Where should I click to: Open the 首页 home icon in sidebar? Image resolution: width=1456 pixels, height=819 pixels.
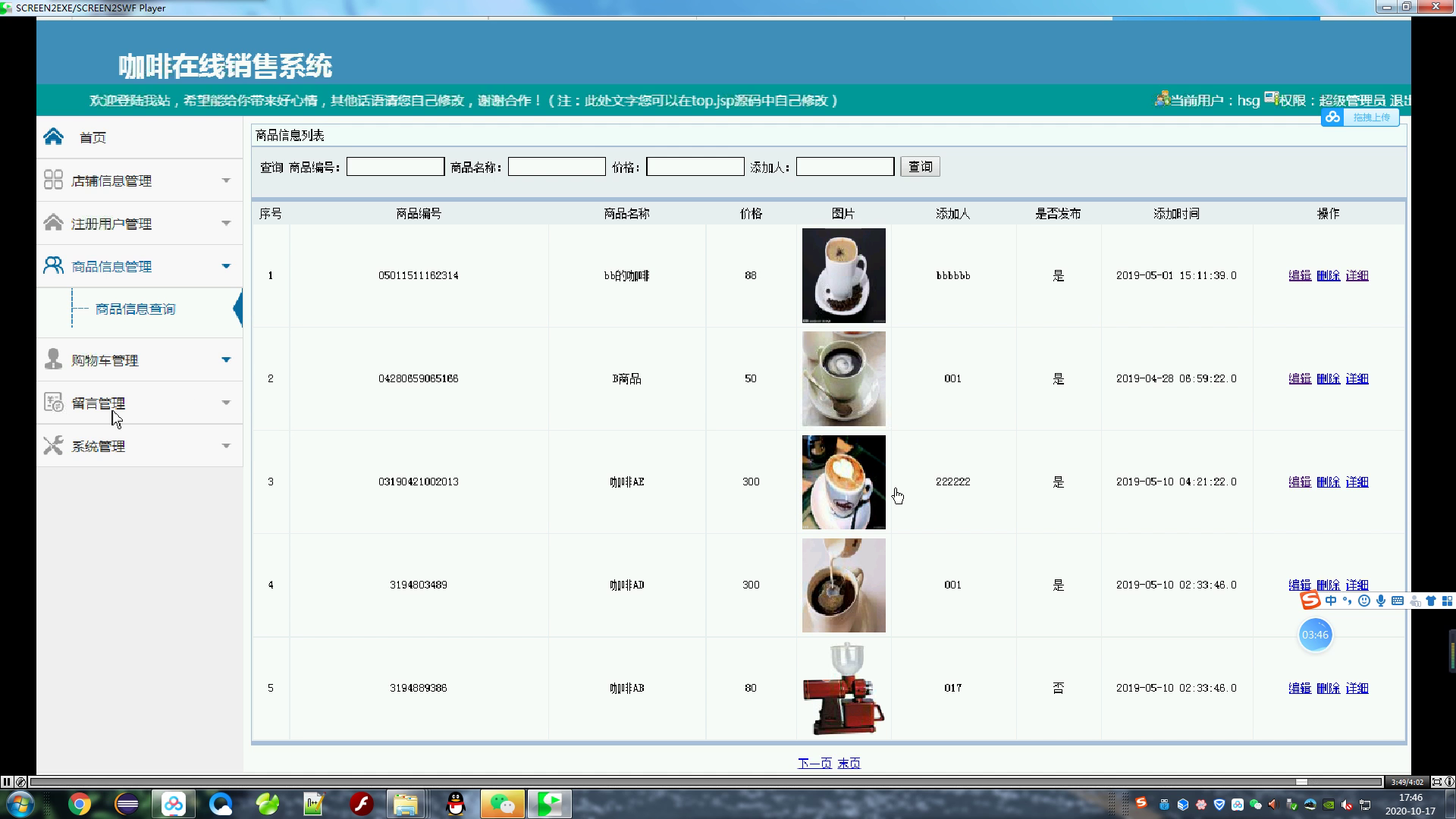(53, 136)
